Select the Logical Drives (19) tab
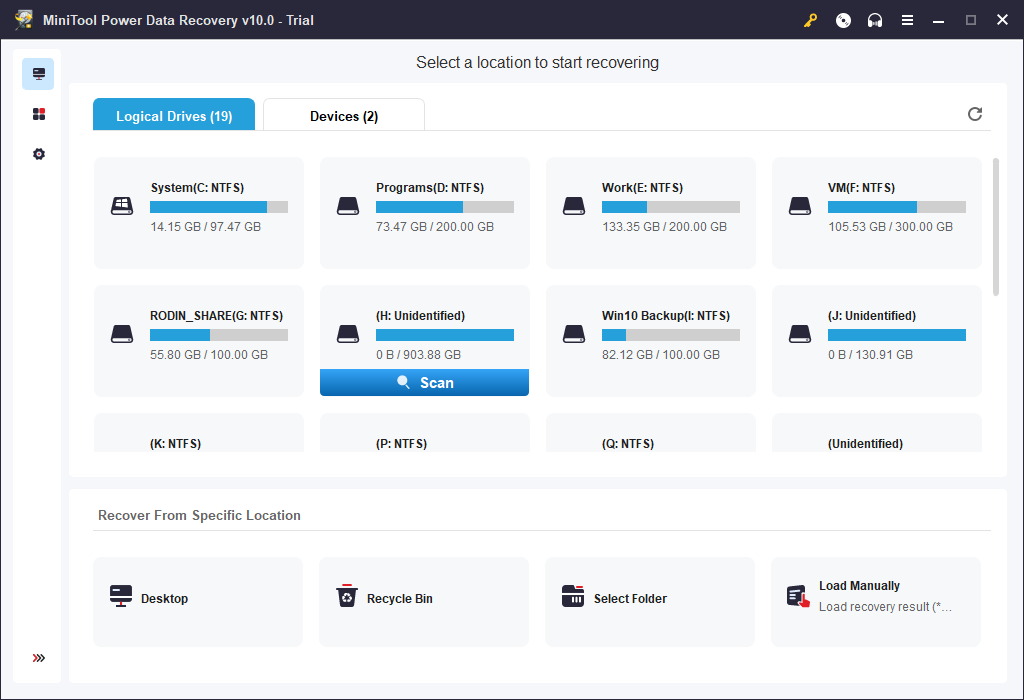The height and width of the screenshot is (700, 1024). click(x=174, y=116)
